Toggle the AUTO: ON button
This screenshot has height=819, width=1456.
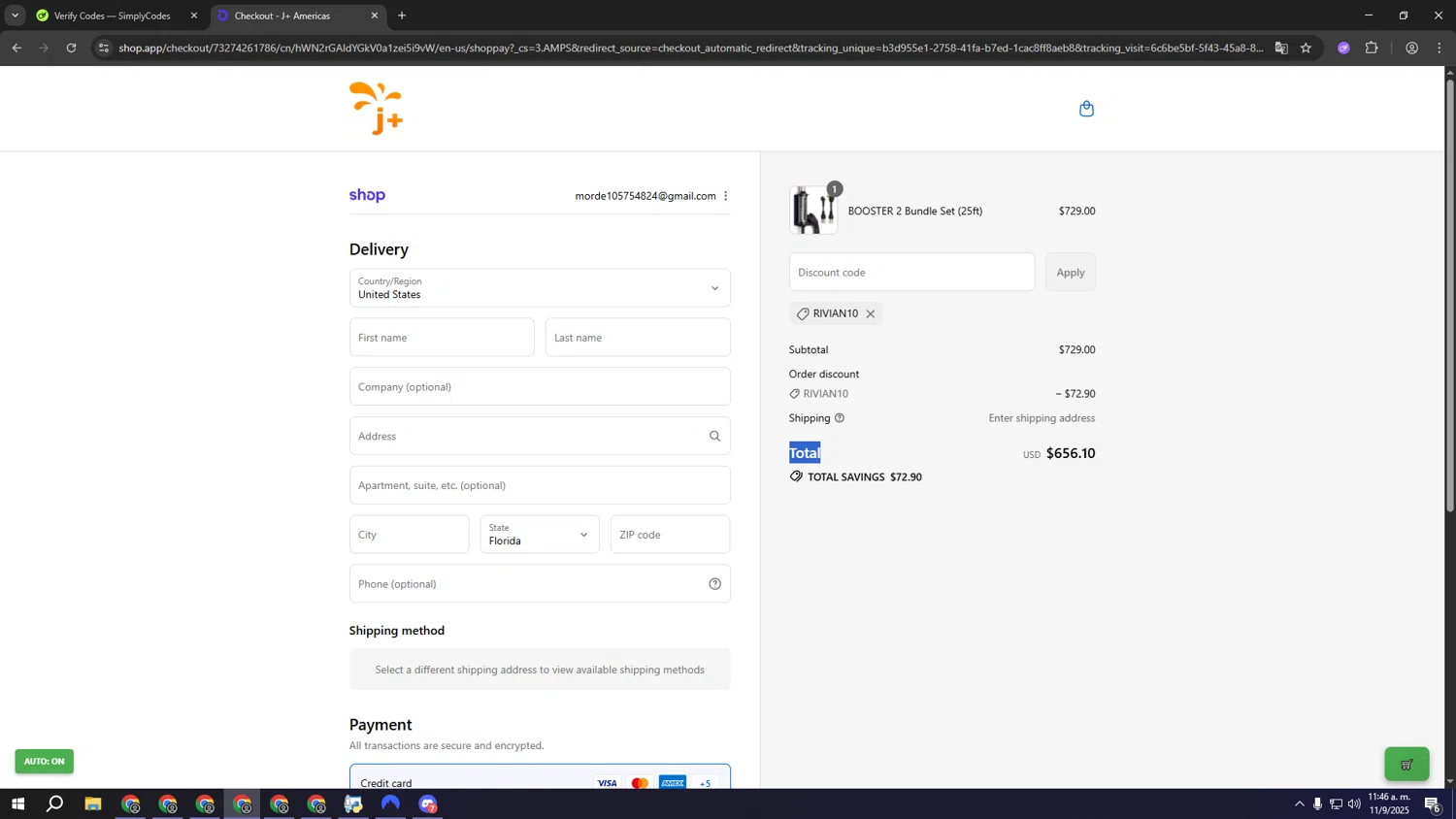point(44,762)
